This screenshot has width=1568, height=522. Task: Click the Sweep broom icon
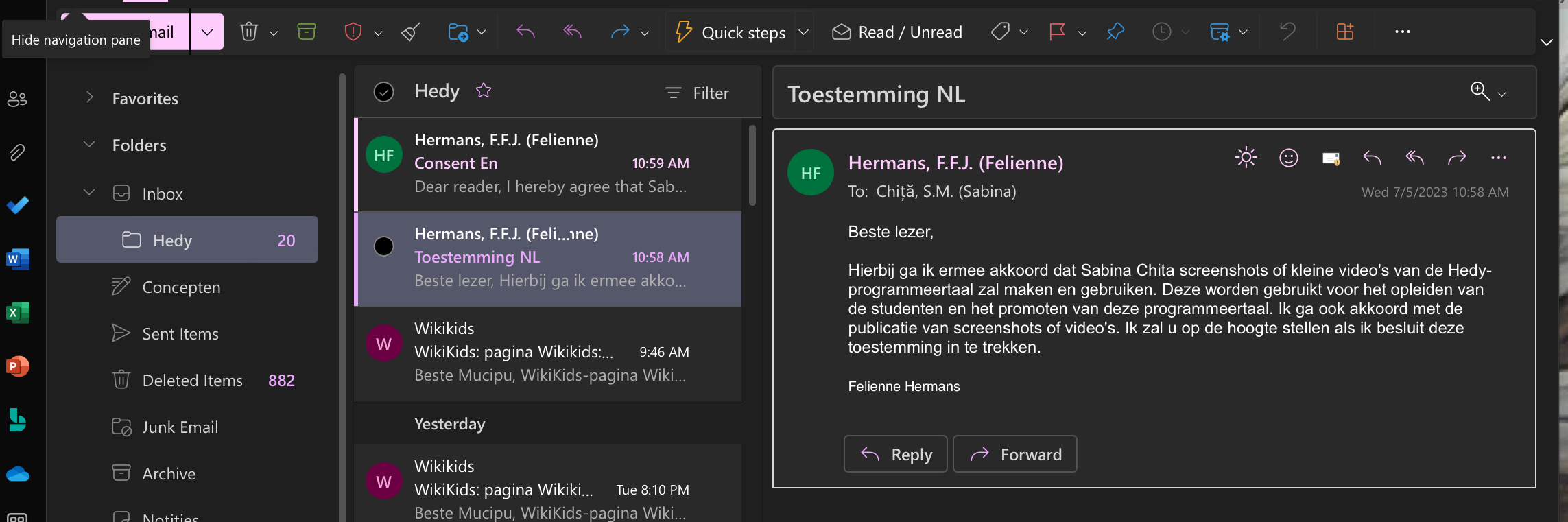coord(411,32)
